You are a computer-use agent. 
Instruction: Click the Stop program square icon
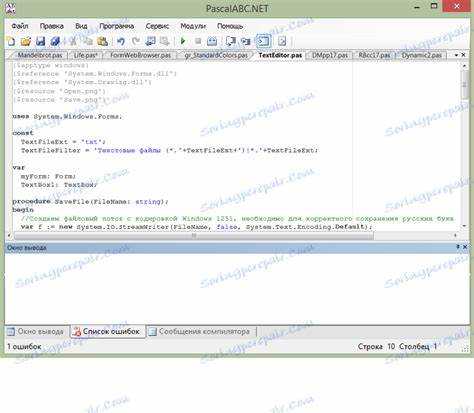coord(198,41)
